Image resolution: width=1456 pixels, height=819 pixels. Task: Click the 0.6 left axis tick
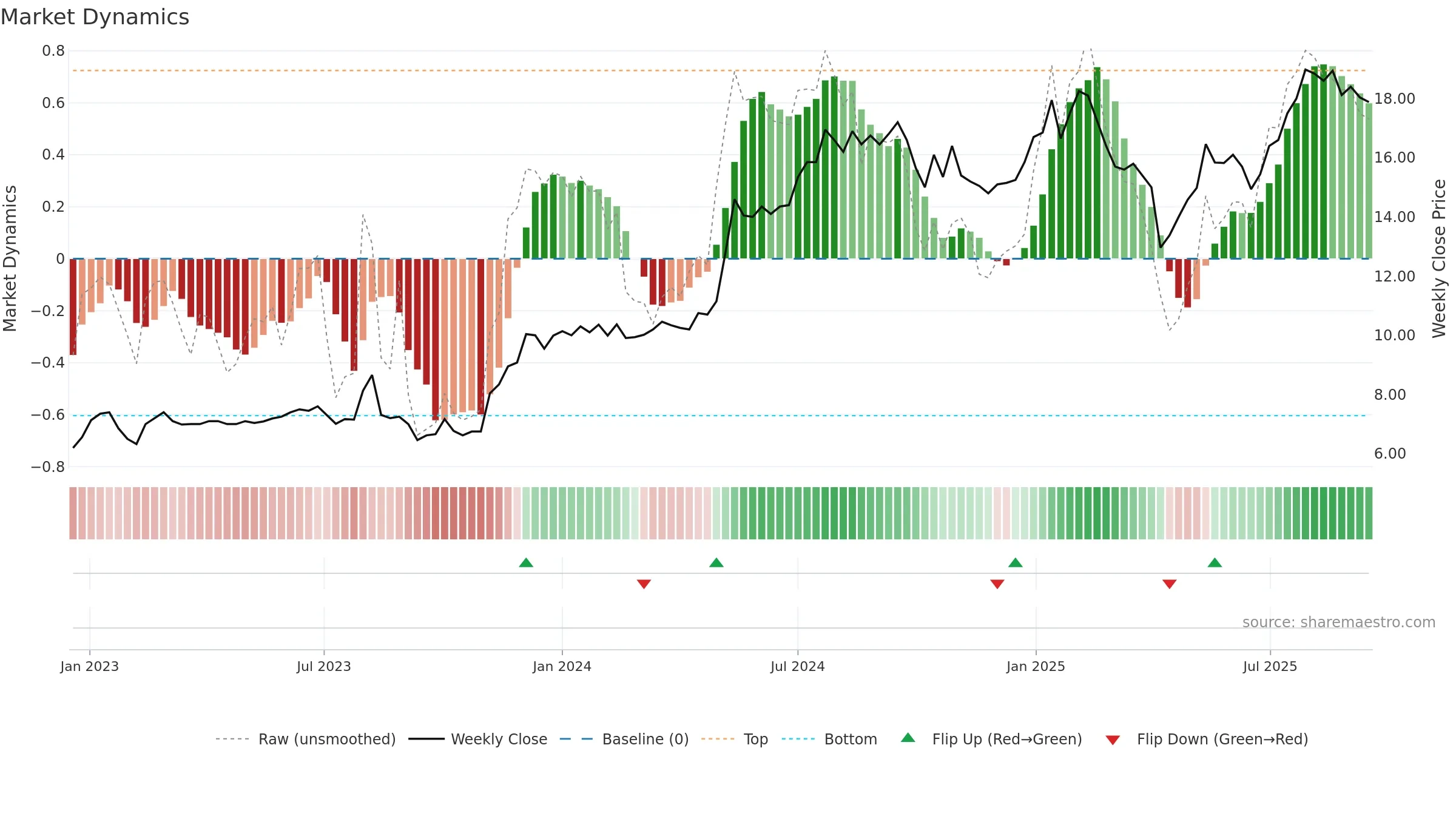click(53, 103)
